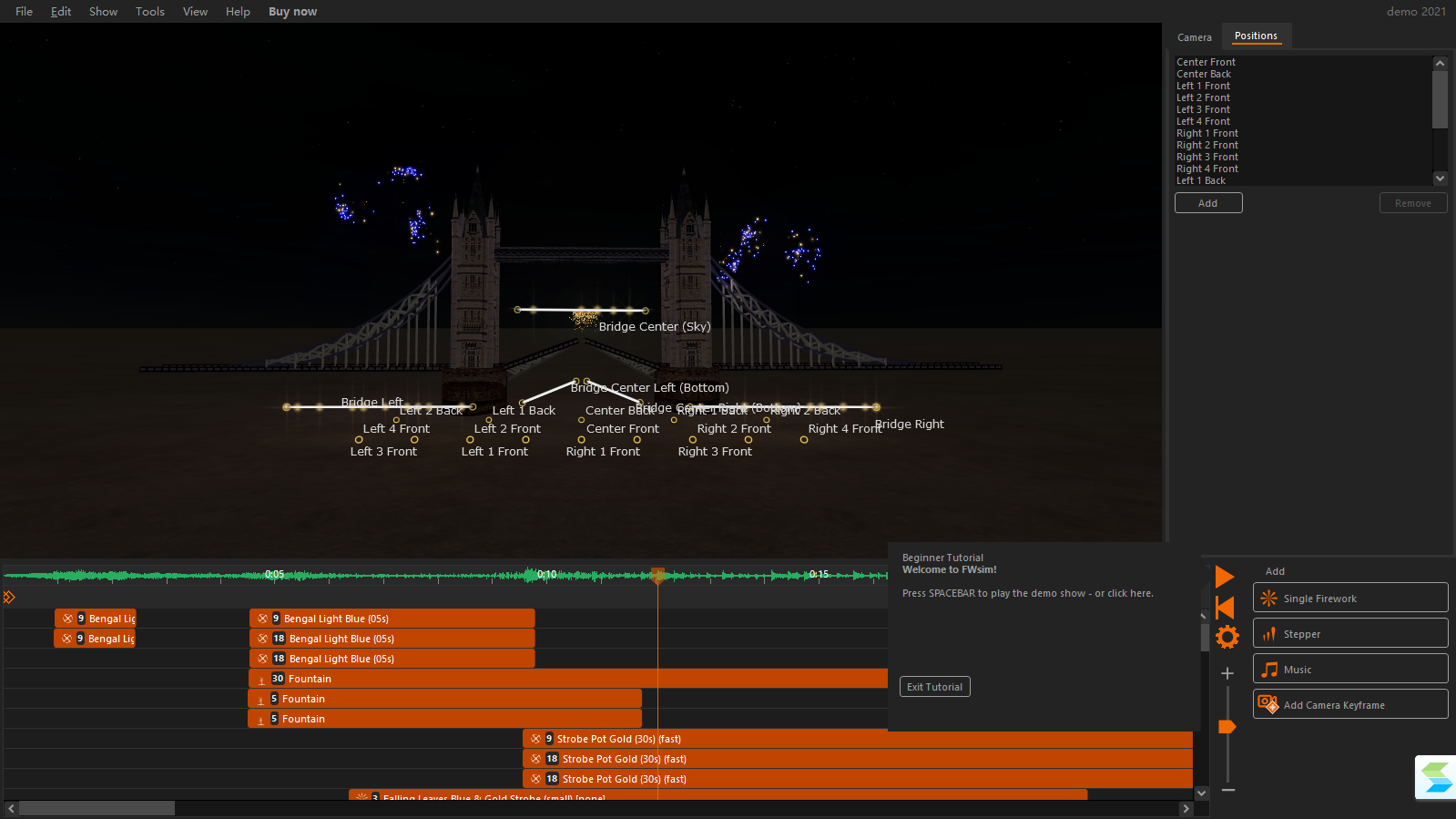Screen dimensions: 1456x819
Task: Open the Show menu
Action: [103, 12]
